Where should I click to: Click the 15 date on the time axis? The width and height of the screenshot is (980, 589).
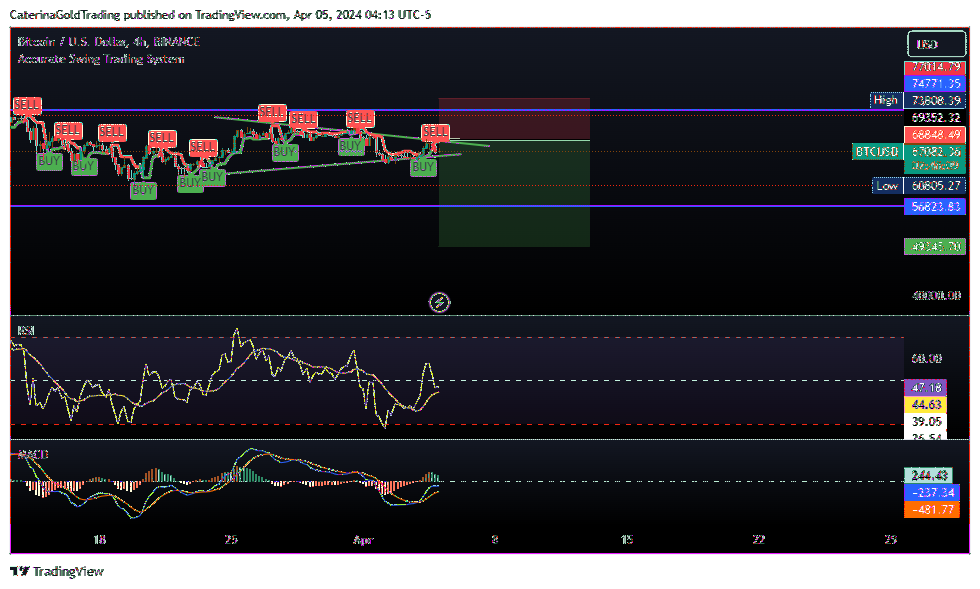pos(627,539)
